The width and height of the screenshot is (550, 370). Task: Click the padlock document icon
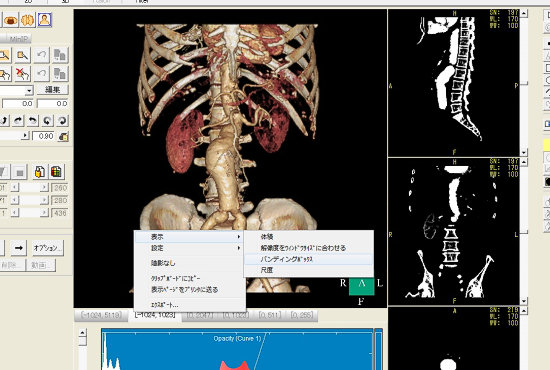(40, 171)
